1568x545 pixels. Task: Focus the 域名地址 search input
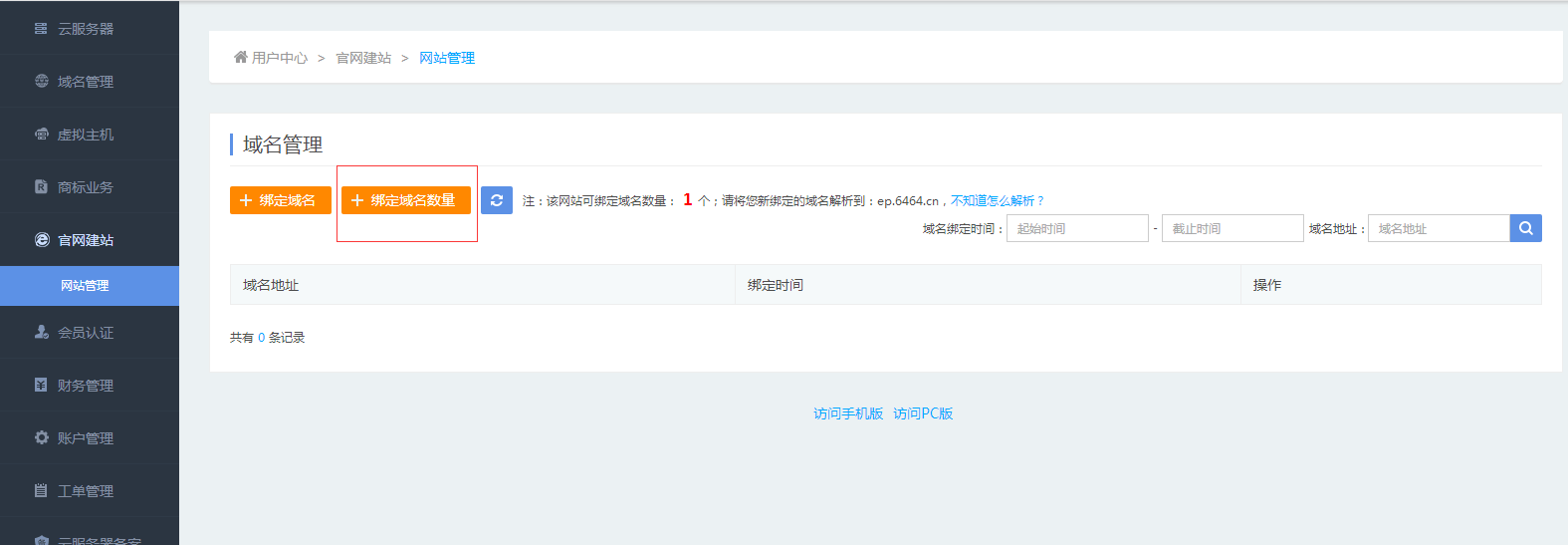(x=1439, y=228)
